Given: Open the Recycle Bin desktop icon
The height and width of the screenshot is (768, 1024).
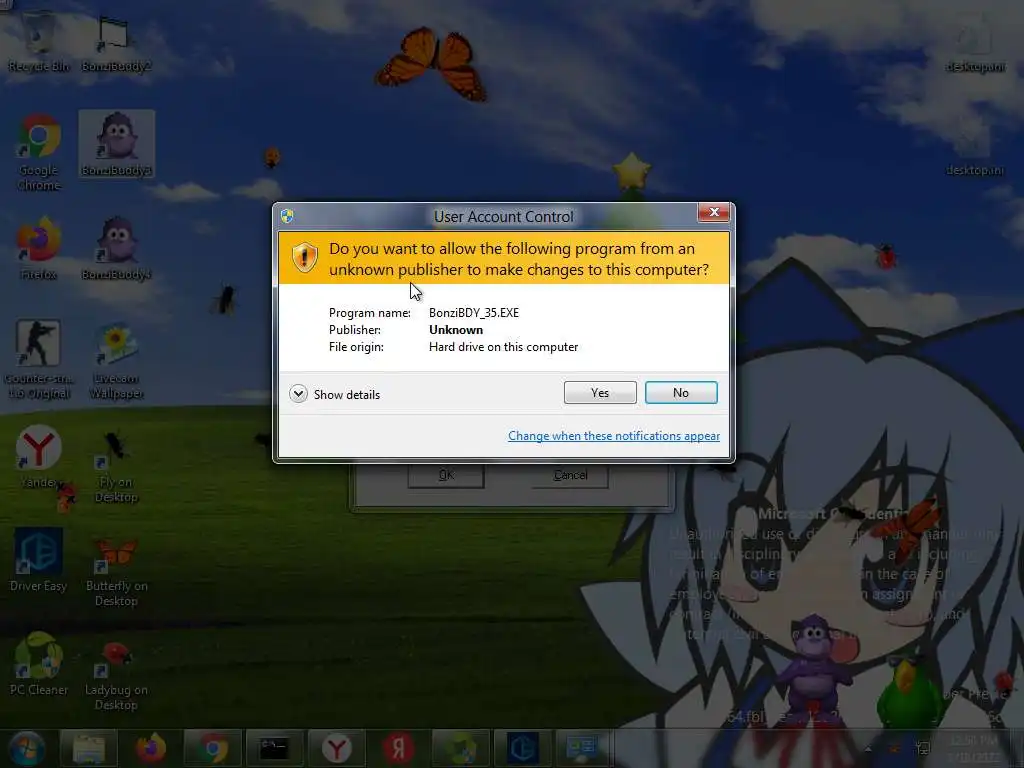Looking at the screenshot, I should pyautogui.click(x=39, y=42).
